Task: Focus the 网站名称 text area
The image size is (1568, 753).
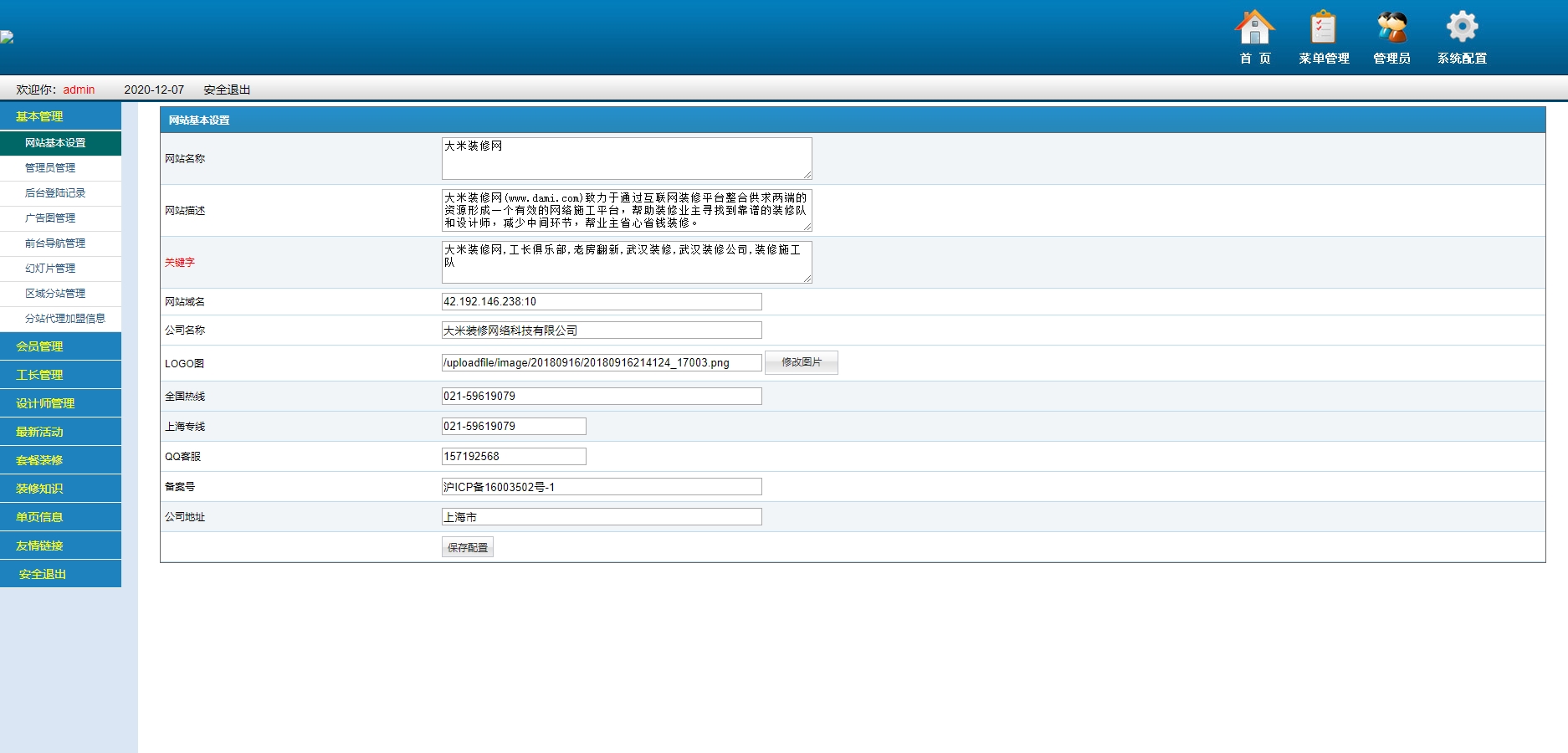Action: 627,158
